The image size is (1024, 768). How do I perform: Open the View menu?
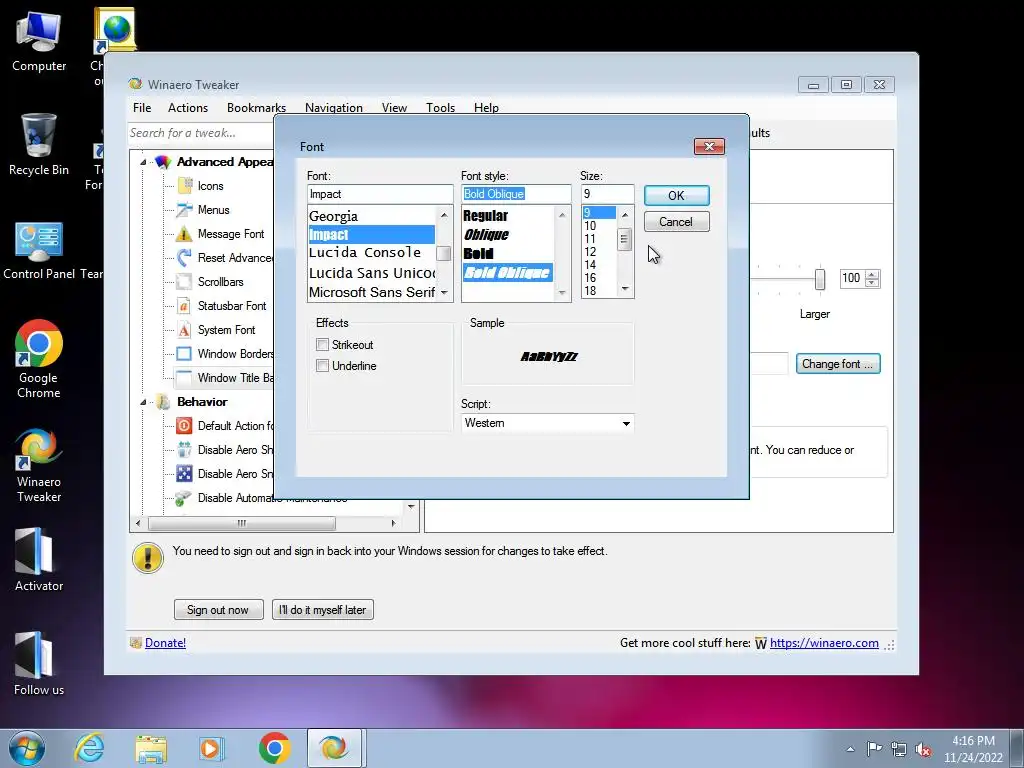tap(394, 108)
